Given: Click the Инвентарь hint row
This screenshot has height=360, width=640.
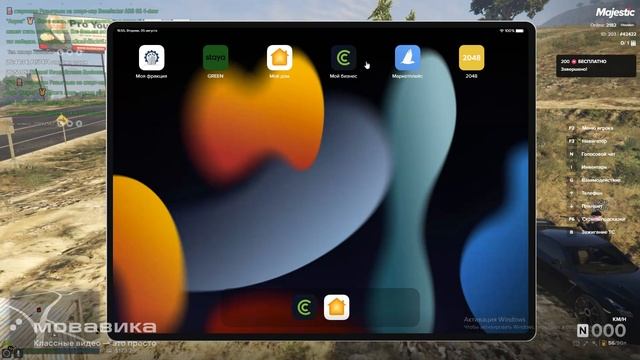Looking at the screenshot, I should pos(588,167).
